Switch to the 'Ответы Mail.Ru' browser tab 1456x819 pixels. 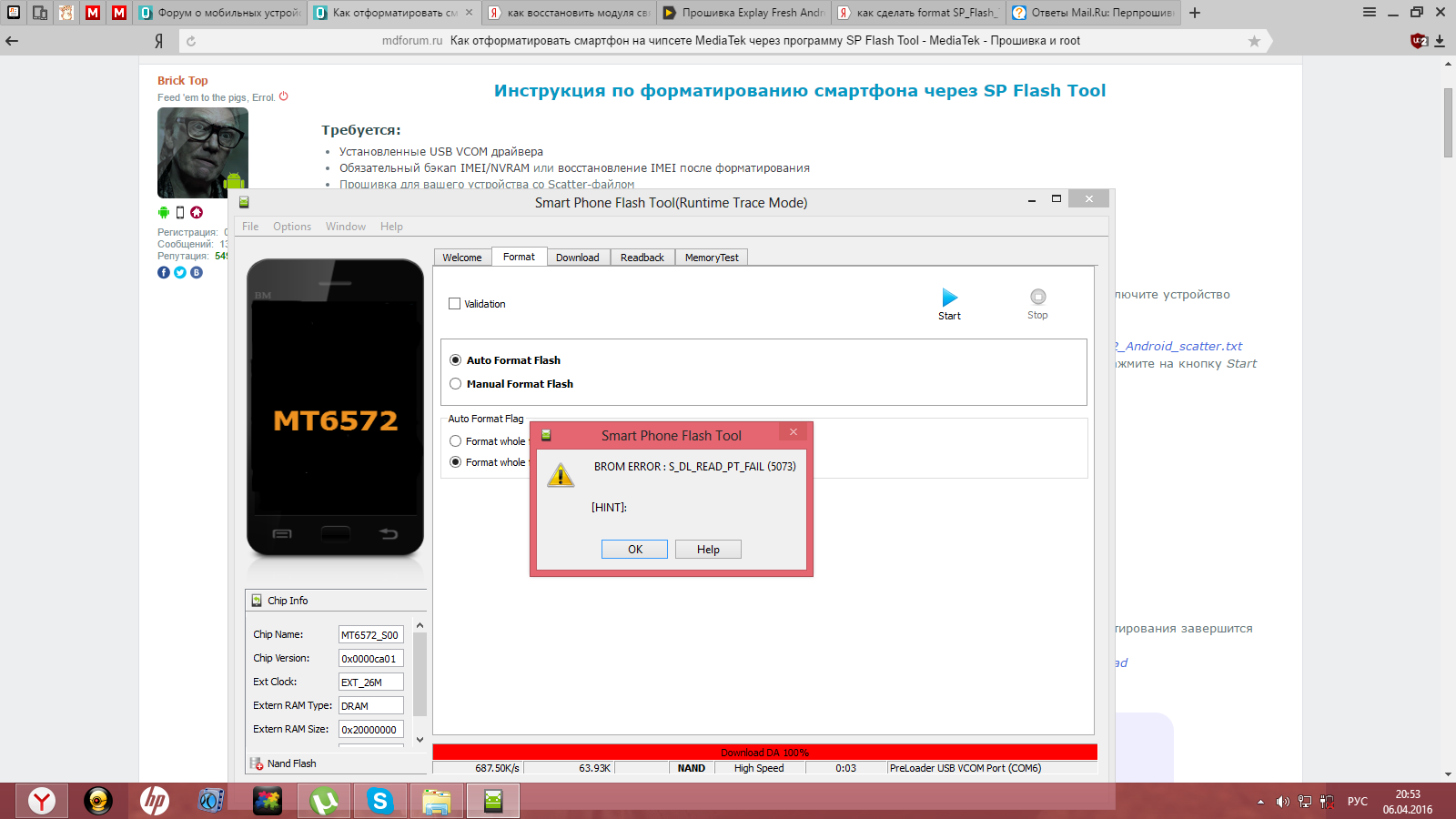[1094, 13]
